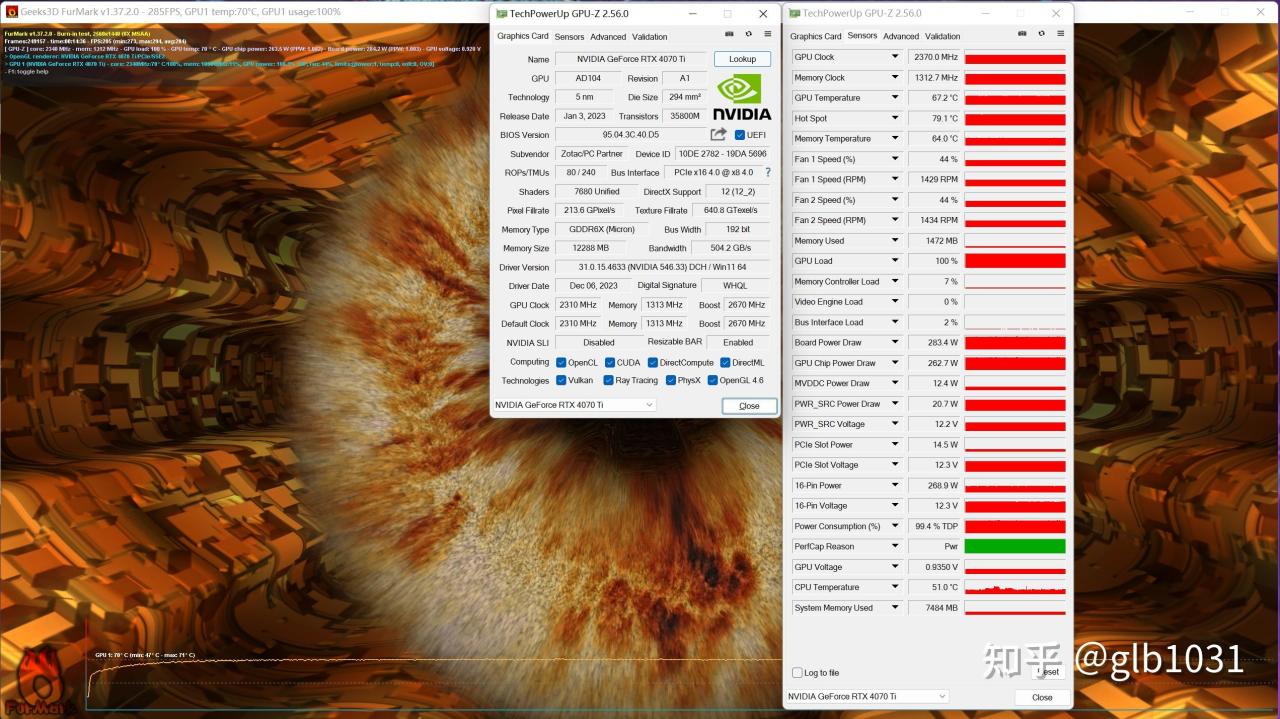This screenshot has width=1280, height=719.
Task: Click the Board Power Draw value 283.4 W
Action: click(934, 342)
